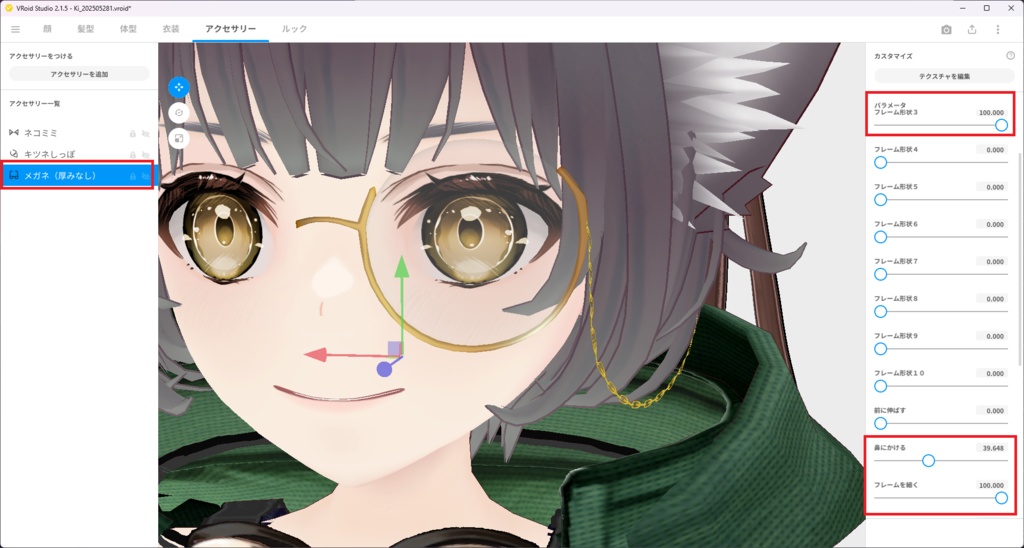
Task: Switch to the 髪型 (Hairstyle) tab
Action: click(86, 29)
